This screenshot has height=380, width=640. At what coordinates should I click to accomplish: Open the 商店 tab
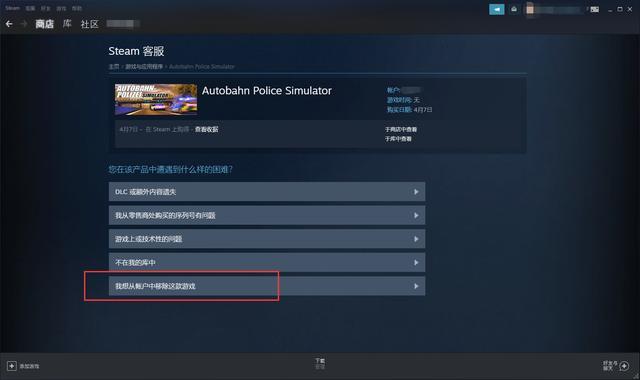click(x=44, y=24)
